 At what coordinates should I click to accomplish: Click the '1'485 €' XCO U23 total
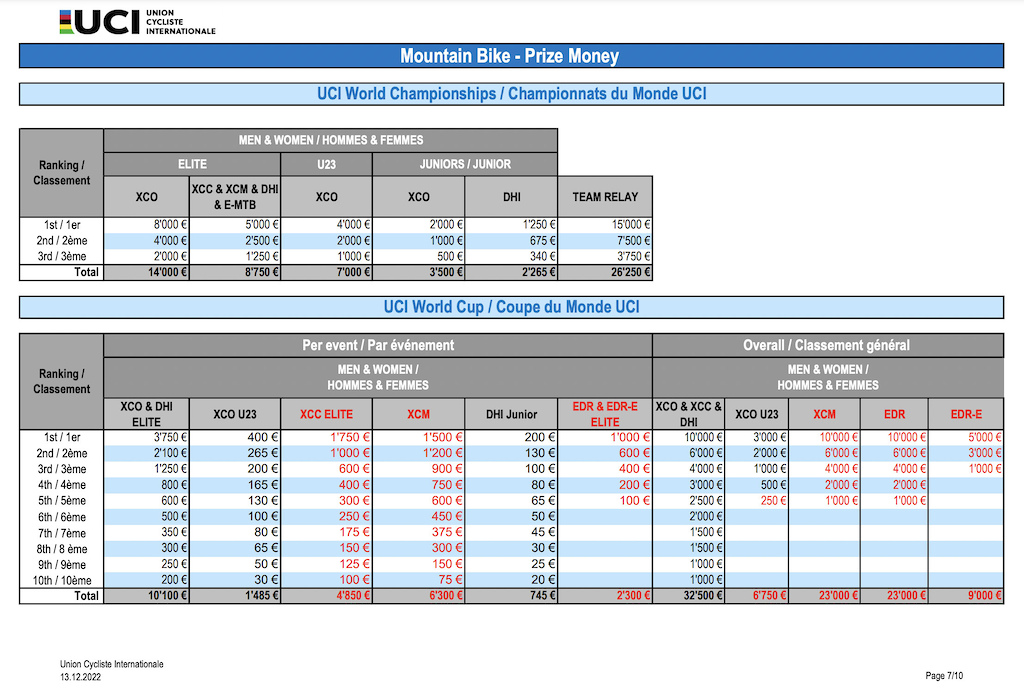coord(235,595)
